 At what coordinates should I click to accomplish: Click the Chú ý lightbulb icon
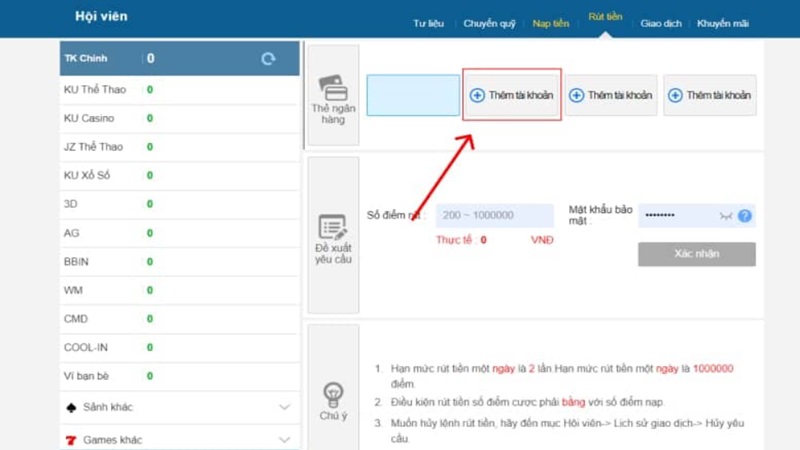click(333, 394)
